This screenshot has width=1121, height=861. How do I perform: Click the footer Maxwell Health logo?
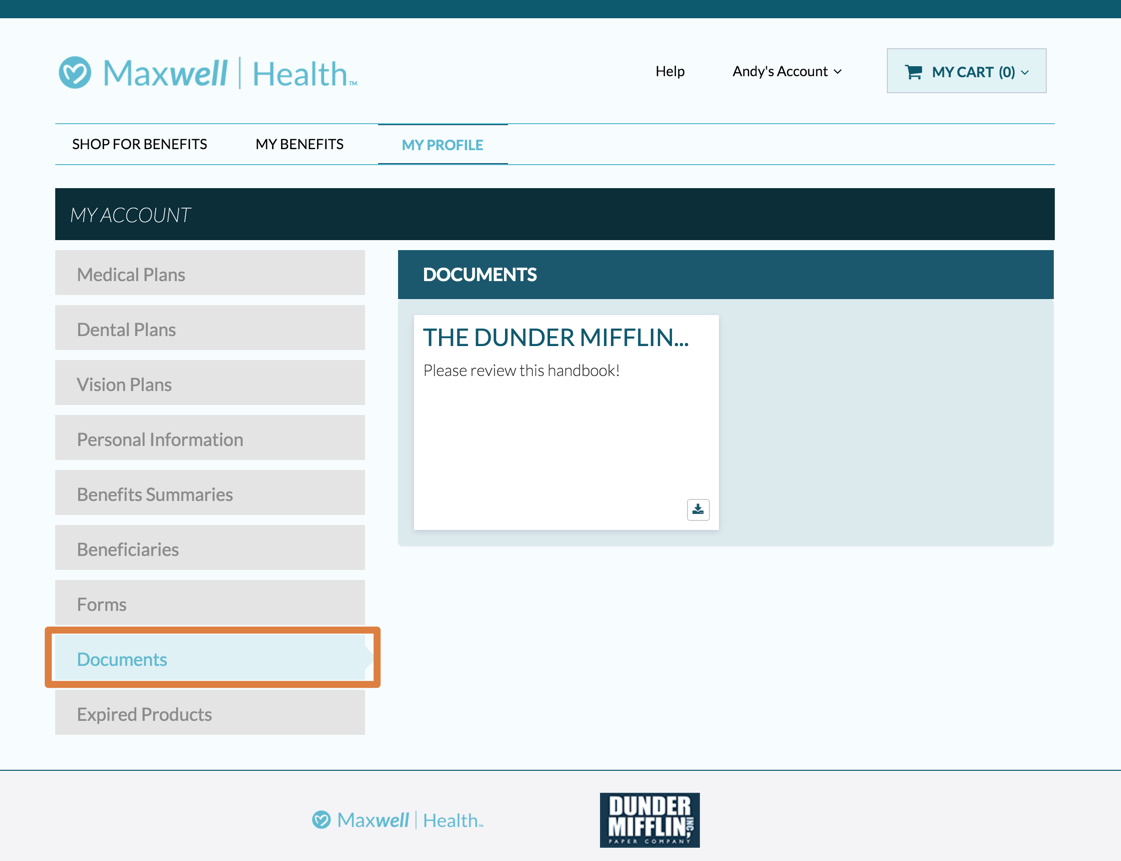pyautogui.click(x=397, y=820)
